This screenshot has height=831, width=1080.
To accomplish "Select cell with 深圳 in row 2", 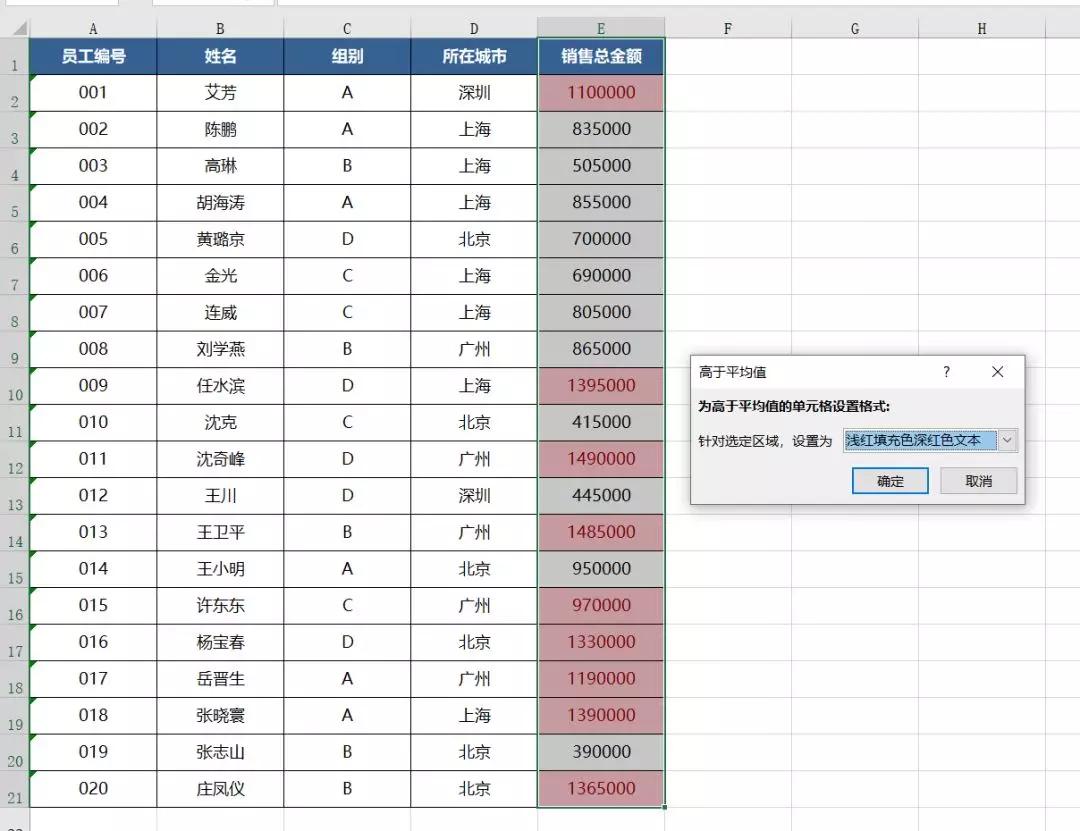I will tap(474, 92).
